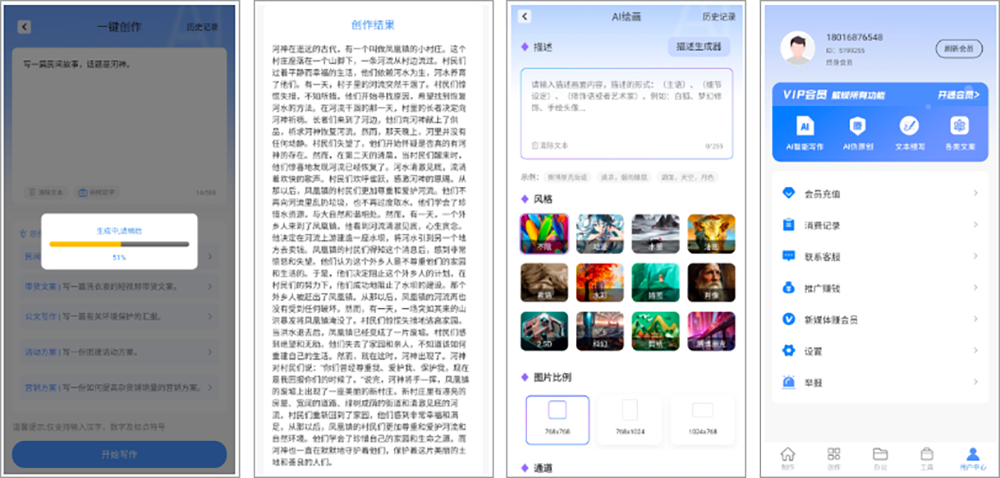Click the 刷新会员 button

pos(959,48)
